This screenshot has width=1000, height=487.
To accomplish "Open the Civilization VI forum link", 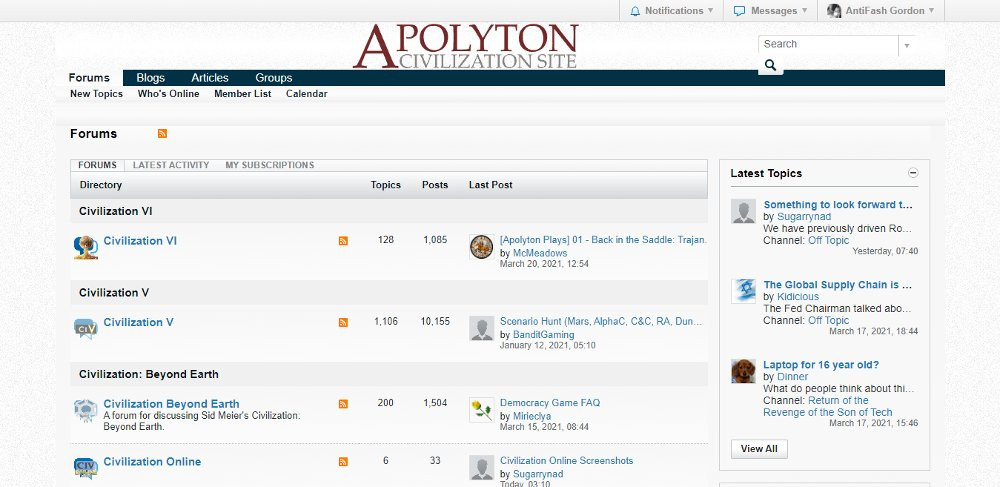I will coord(140,240).
